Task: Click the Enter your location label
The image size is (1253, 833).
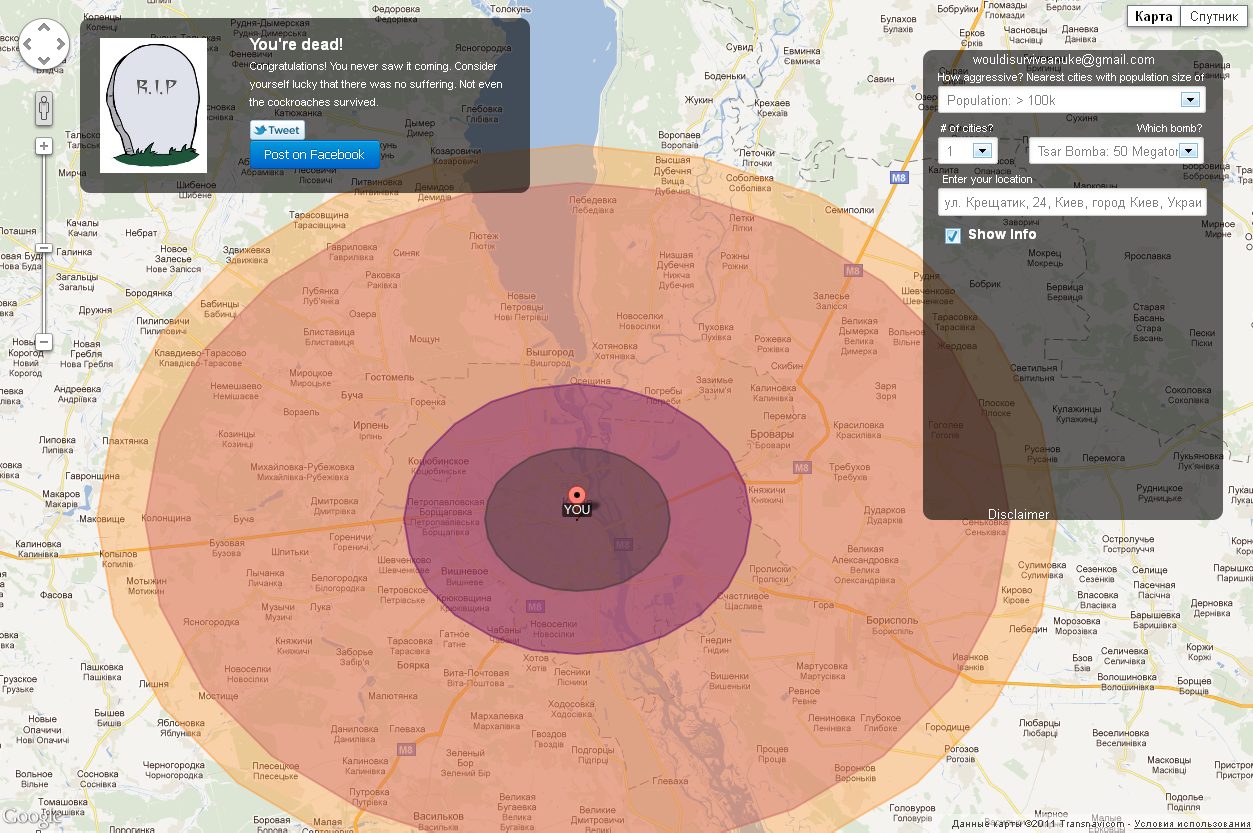Action: 987,180
